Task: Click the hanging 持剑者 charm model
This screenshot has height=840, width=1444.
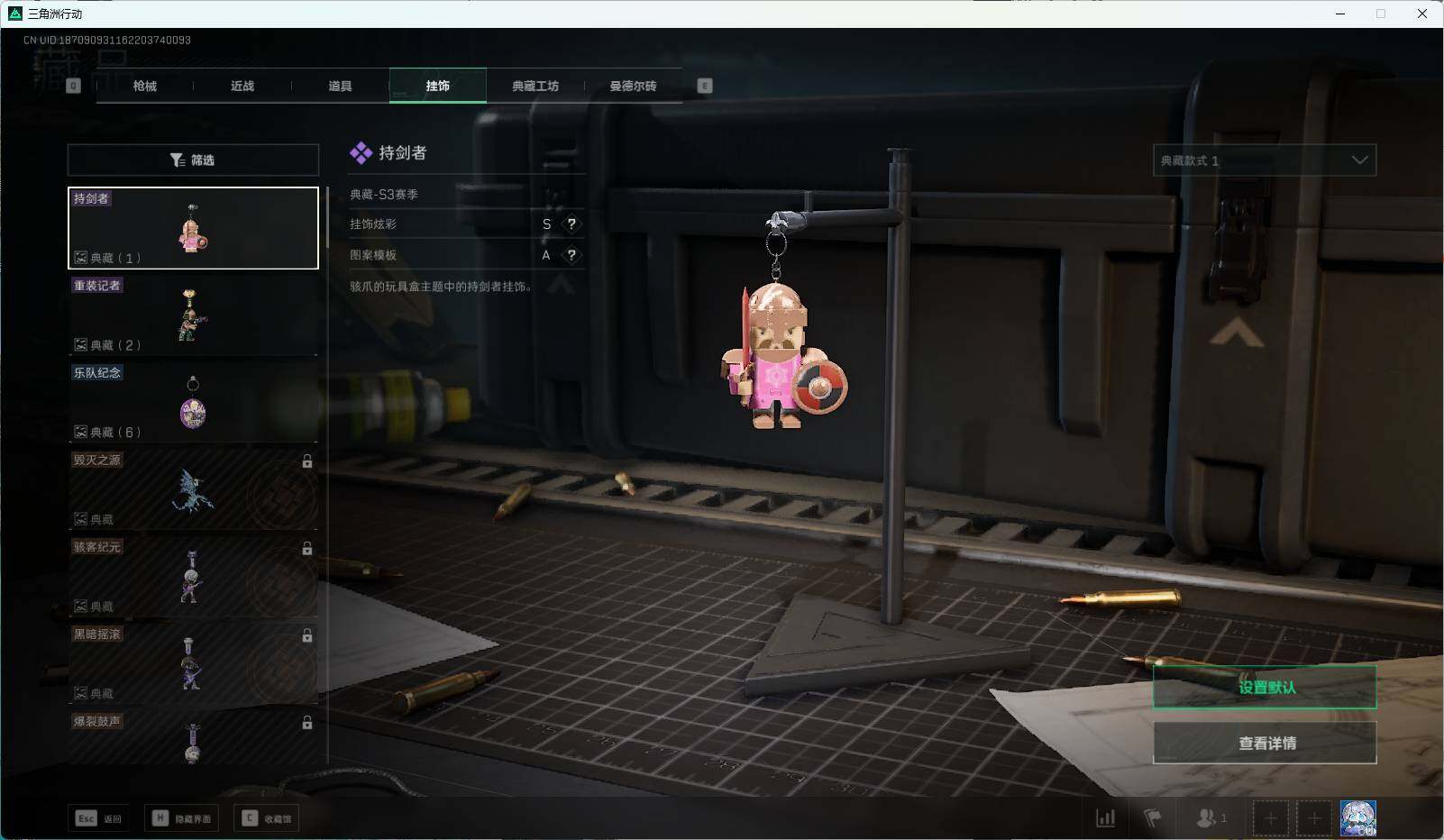Action: (782, 357)
